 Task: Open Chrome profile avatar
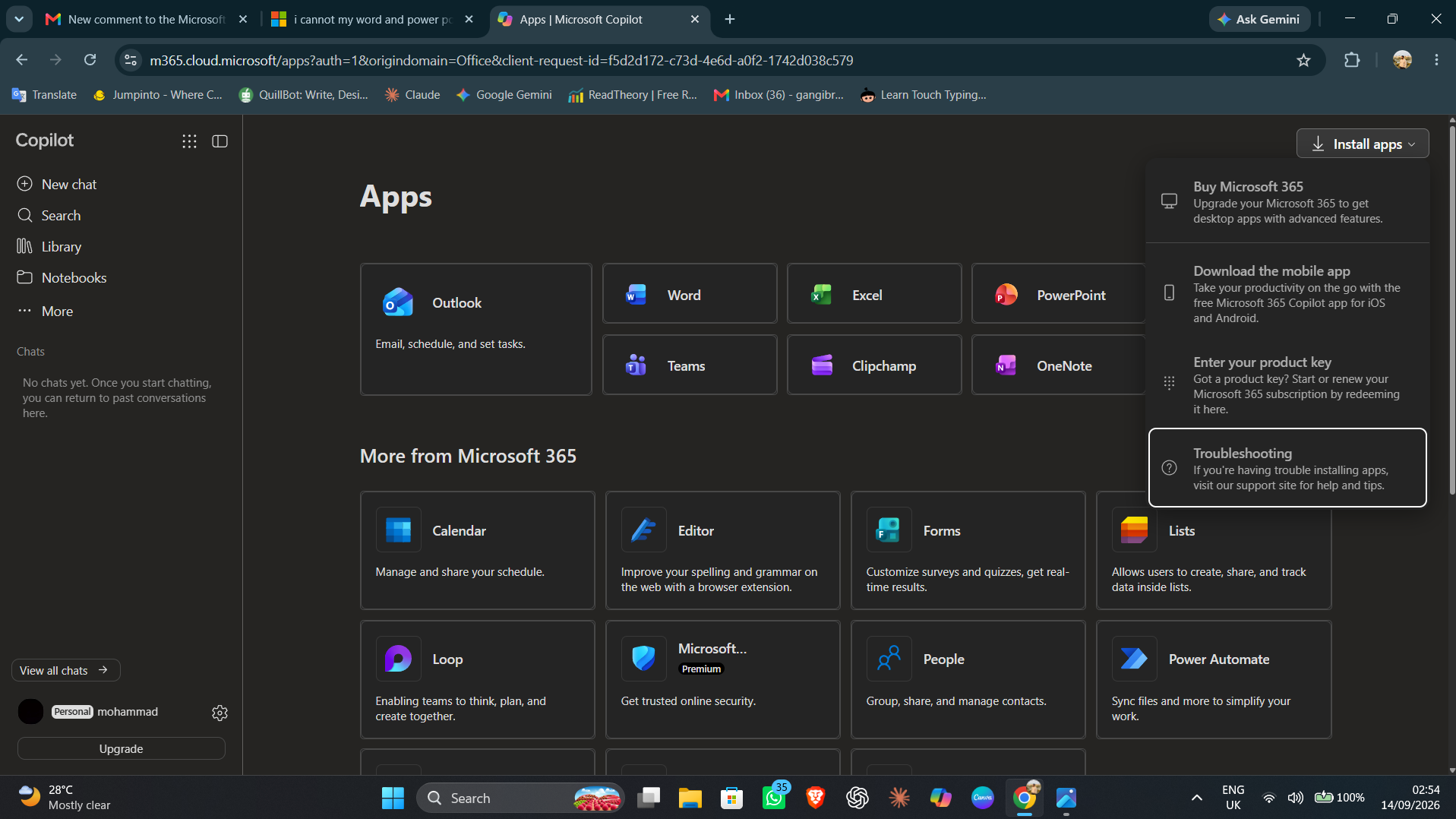coord(1402,59)
